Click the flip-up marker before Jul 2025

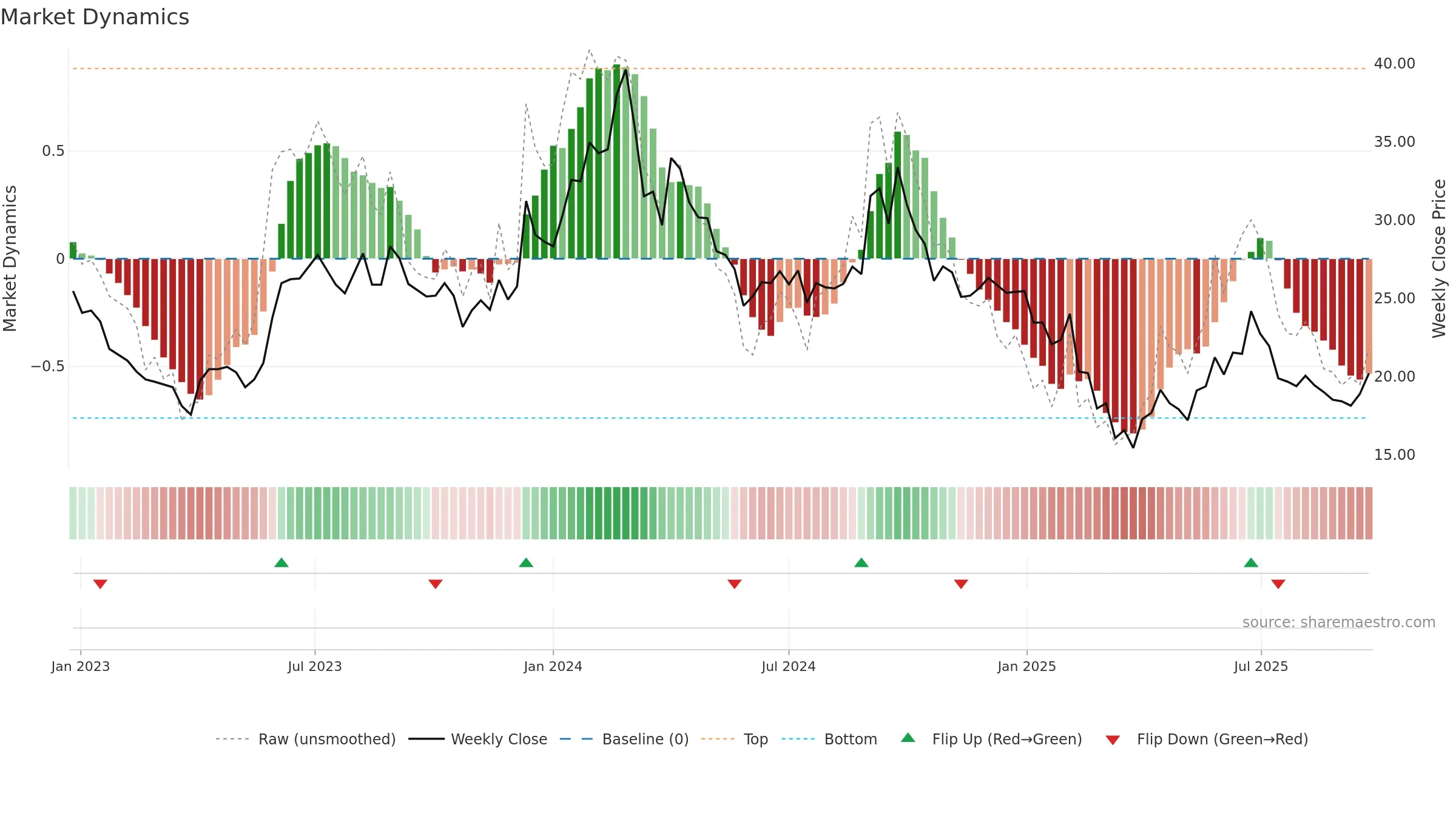pyautogui.click(x=1251, y=562)
